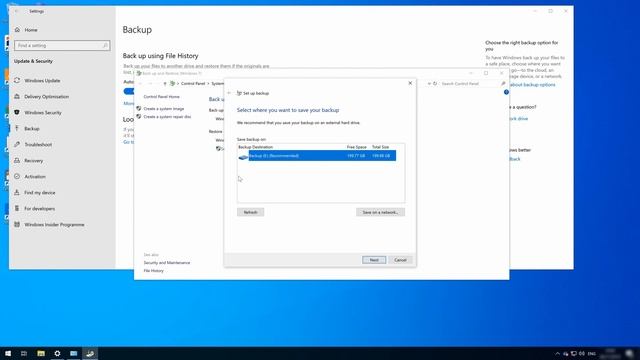
Task: Click the Settings gear taskbar icon
Action: point(57,353)
